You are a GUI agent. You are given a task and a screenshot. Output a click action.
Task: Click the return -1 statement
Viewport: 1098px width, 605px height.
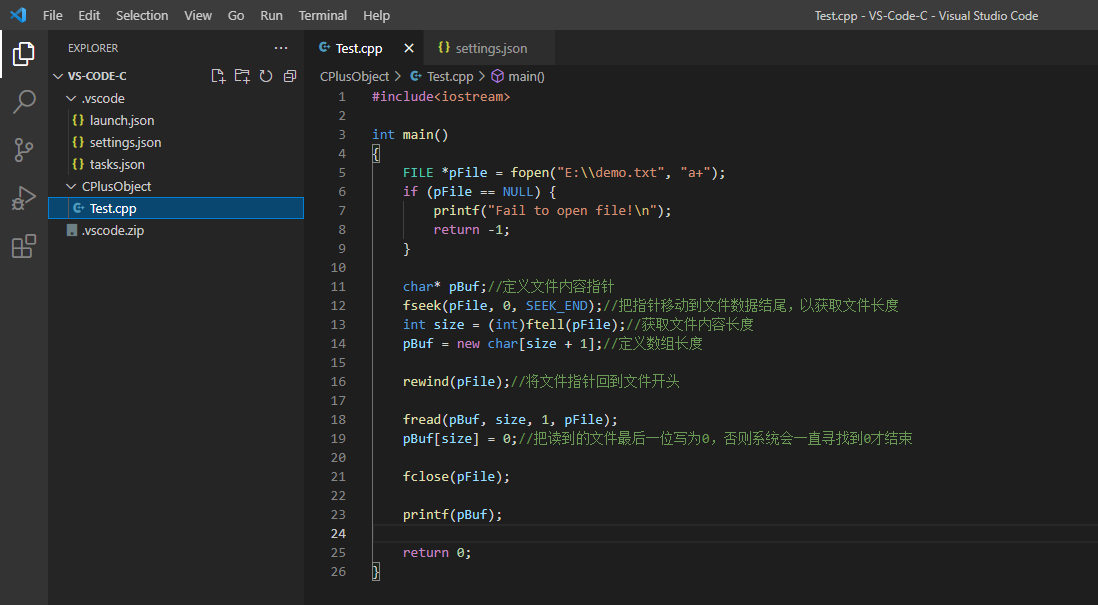(x=472, y=230)
